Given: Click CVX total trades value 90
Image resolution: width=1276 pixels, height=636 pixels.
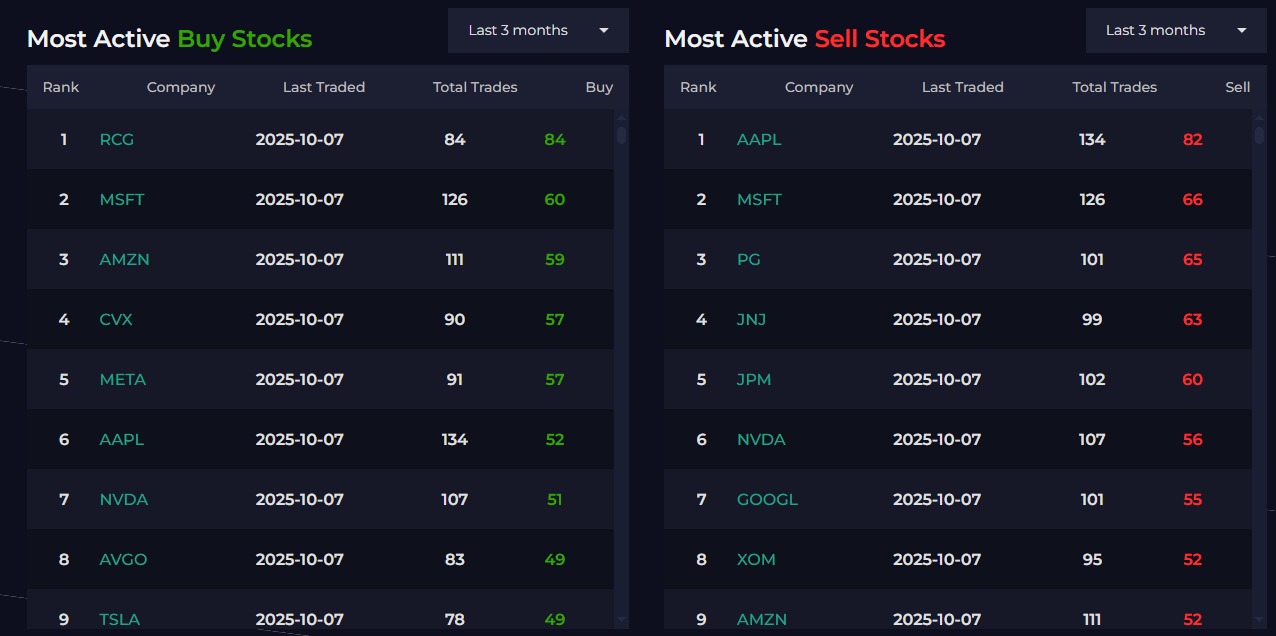Looking at the screenshot, I should click(455, 319).
